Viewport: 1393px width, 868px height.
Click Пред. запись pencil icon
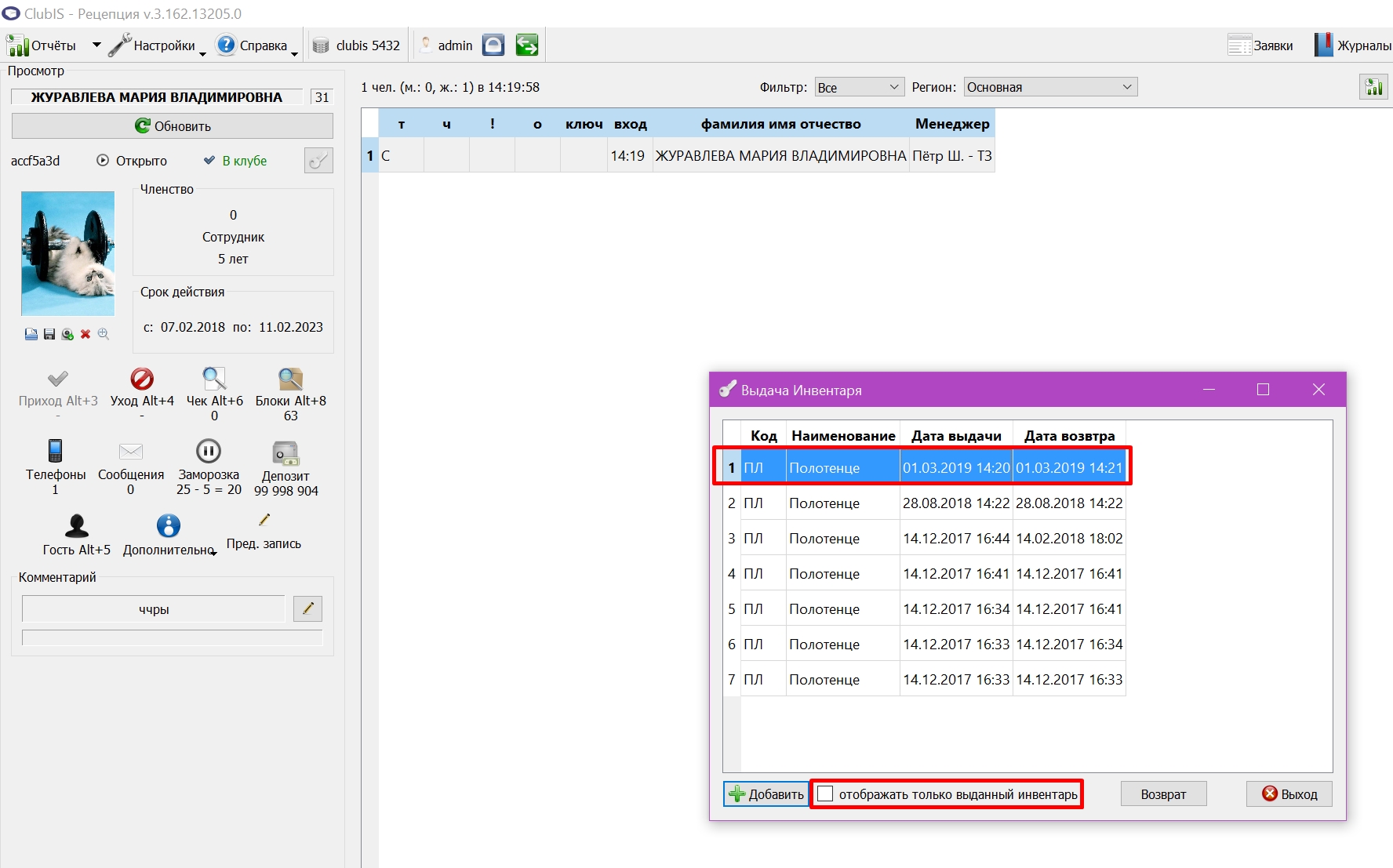(264, 520)
